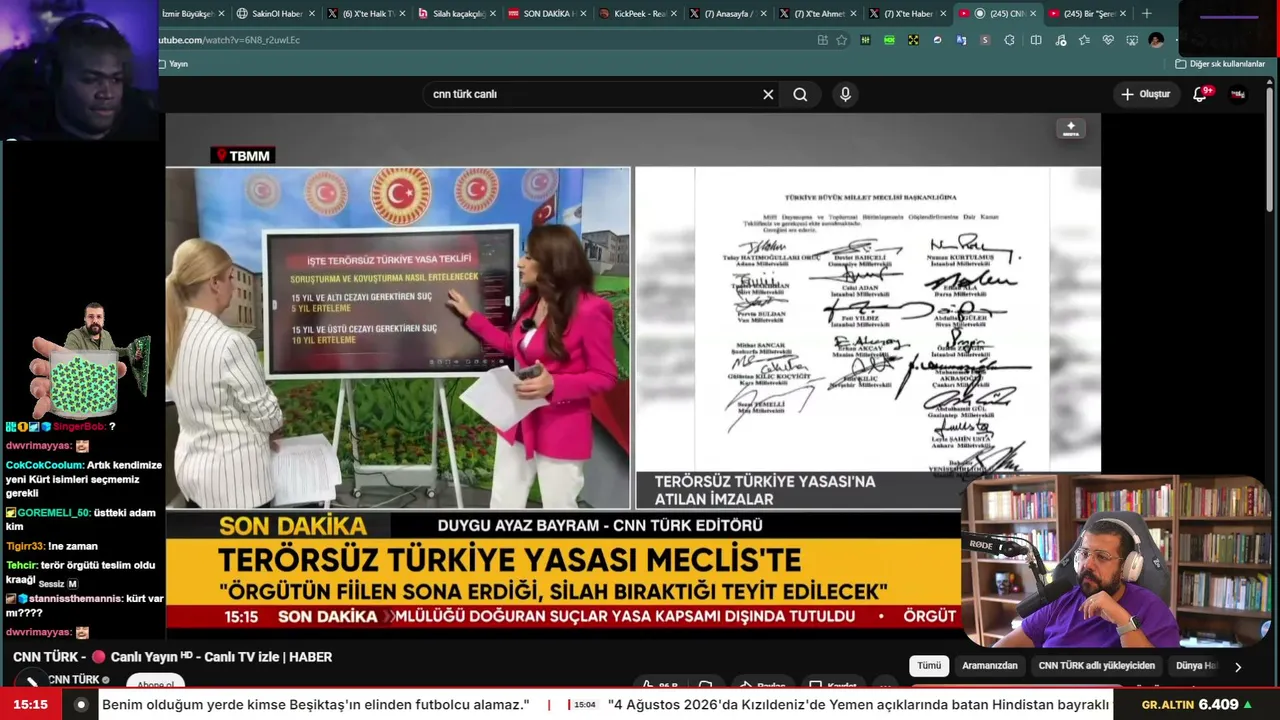Click the screenshot capture toolbar icon

(1132, 40)
